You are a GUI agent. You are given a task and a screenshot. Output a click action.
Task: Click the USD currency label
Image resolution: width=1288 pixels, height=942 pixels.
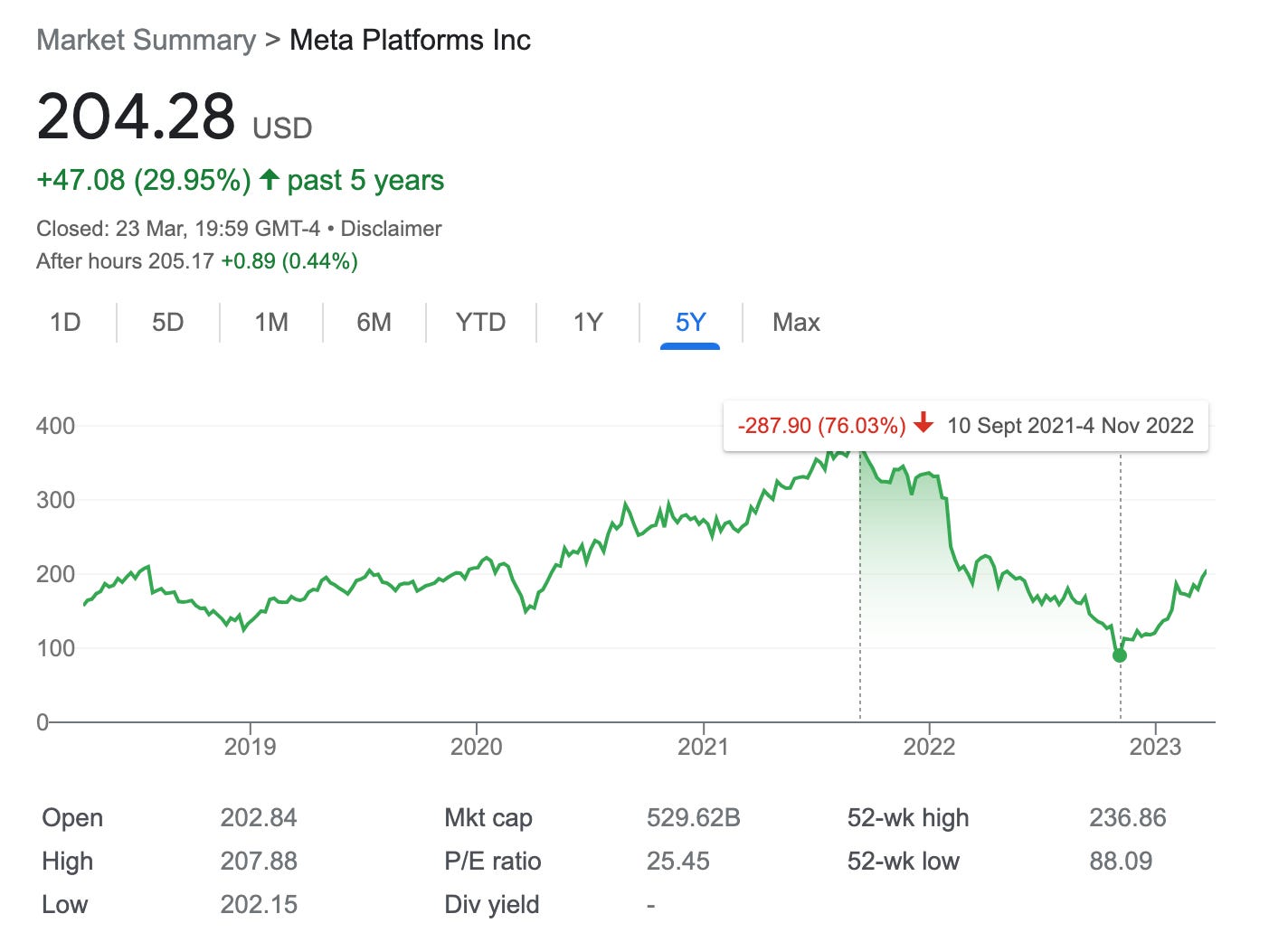[x=282, y=128]
